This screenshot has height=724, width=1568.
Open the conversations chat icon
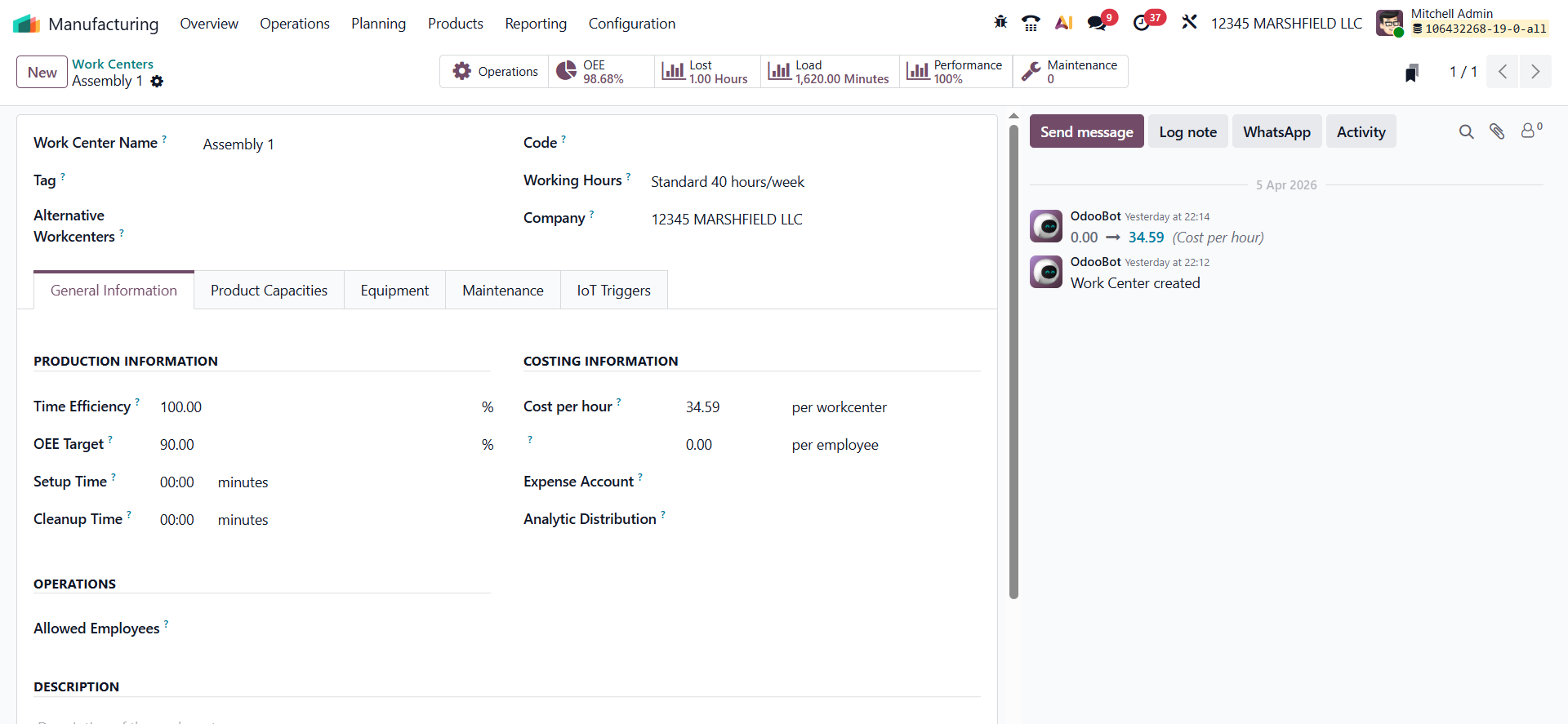(1097, 23)
